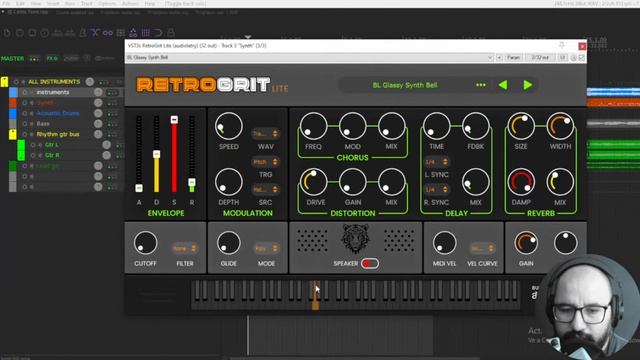640x360 pixels.
Task: Toggle the snap toolbar icon
Action: pyautogui.click(x=158, y=33)
